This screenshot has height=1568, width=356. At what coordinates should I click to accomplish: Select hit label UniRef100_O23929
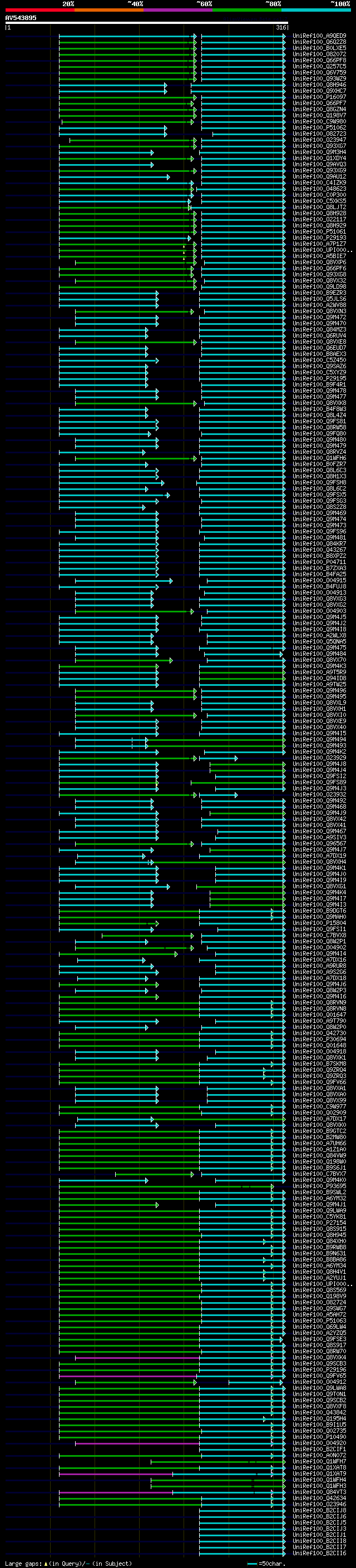319,758
